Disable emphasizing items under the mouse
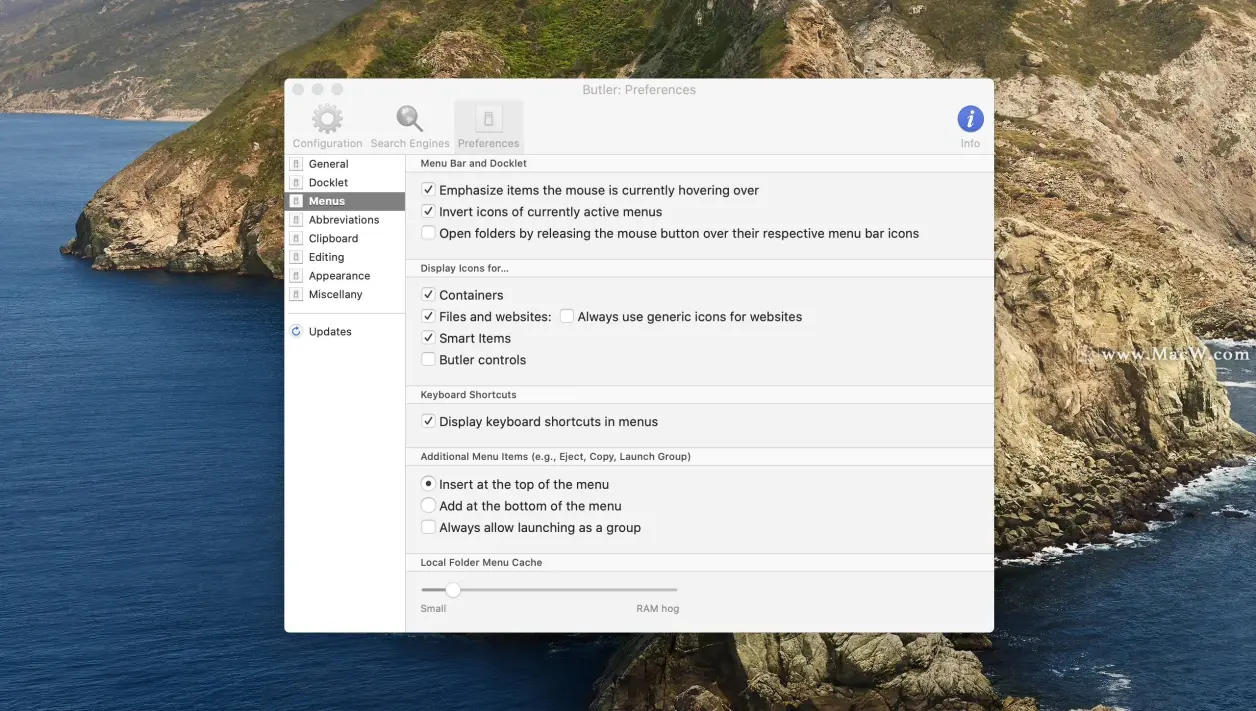This screenshot has width=1256, height=711. point(428,189)
